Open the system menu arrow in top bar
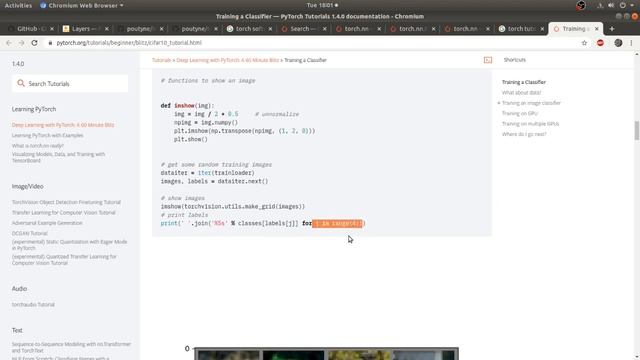The width and height of the screenshot is (640, 360). 633,5
